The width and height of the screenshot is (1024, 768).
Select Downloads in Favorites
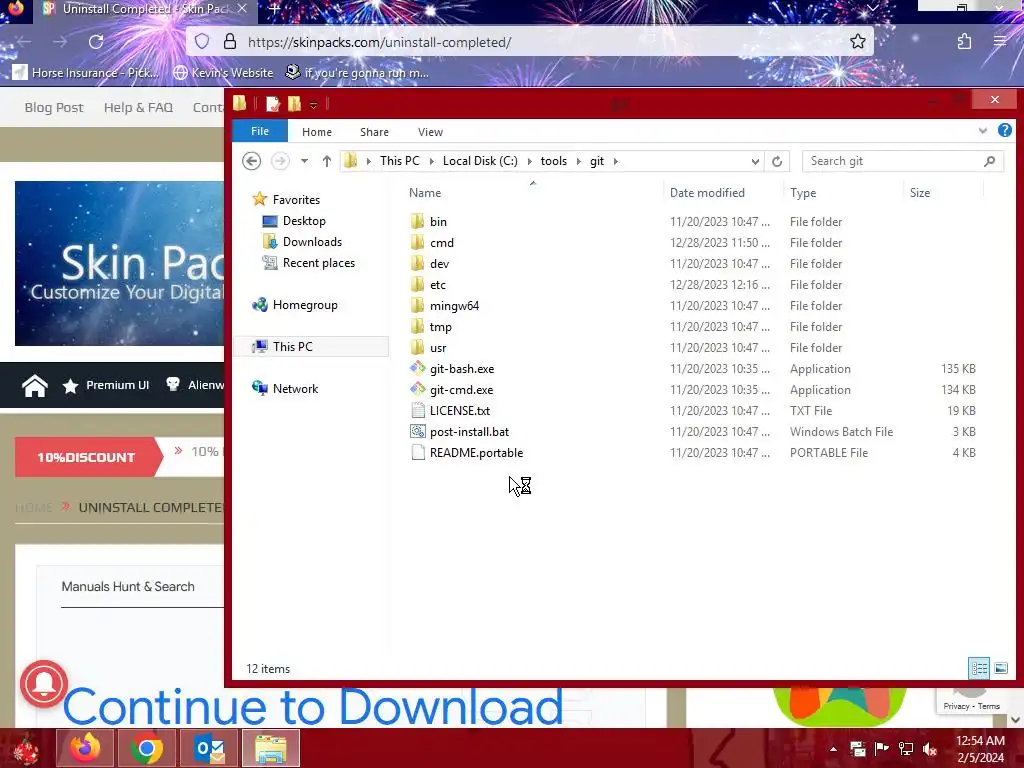pos(312,242)
